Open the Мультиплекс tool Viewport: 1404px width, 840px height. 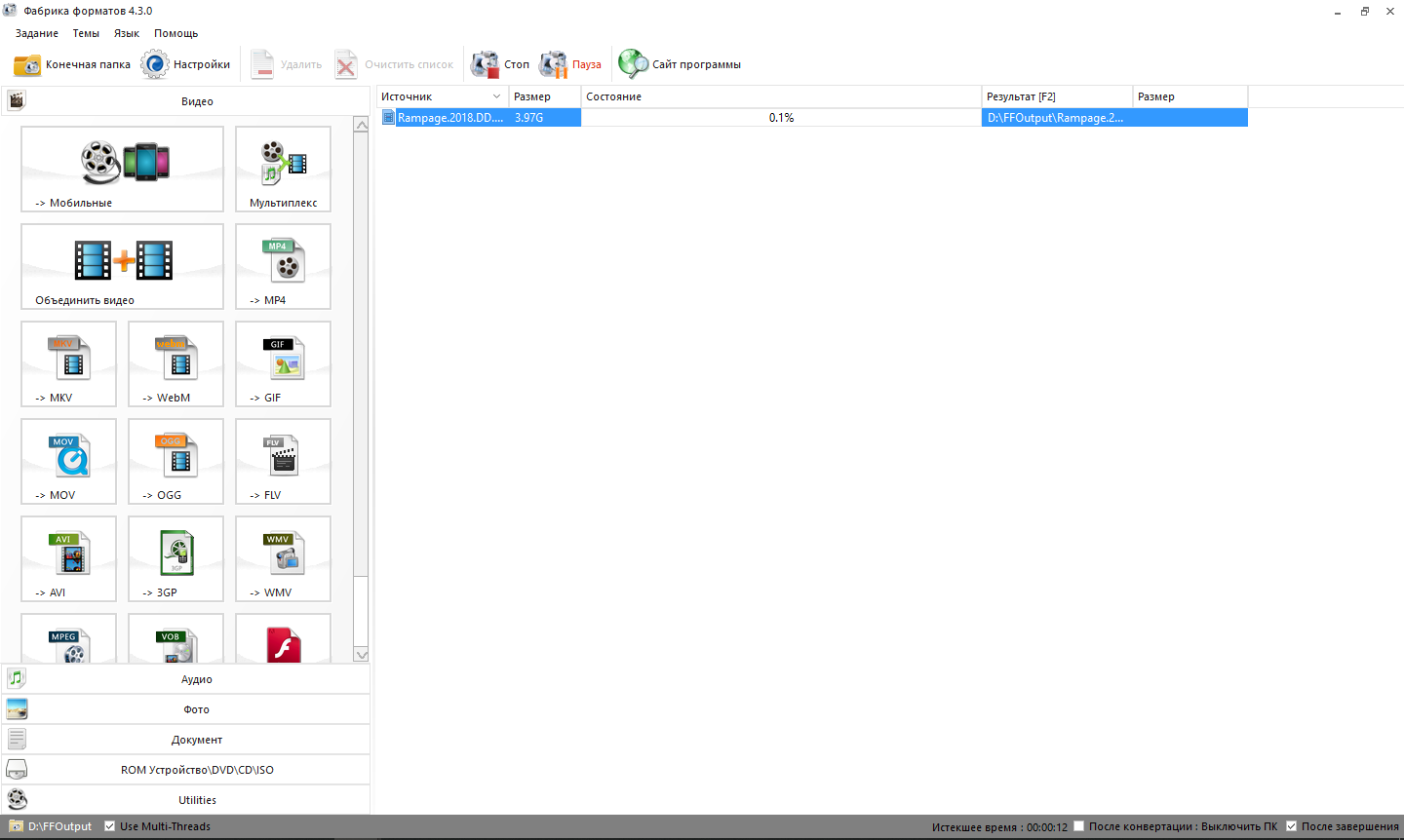(283, 169)
